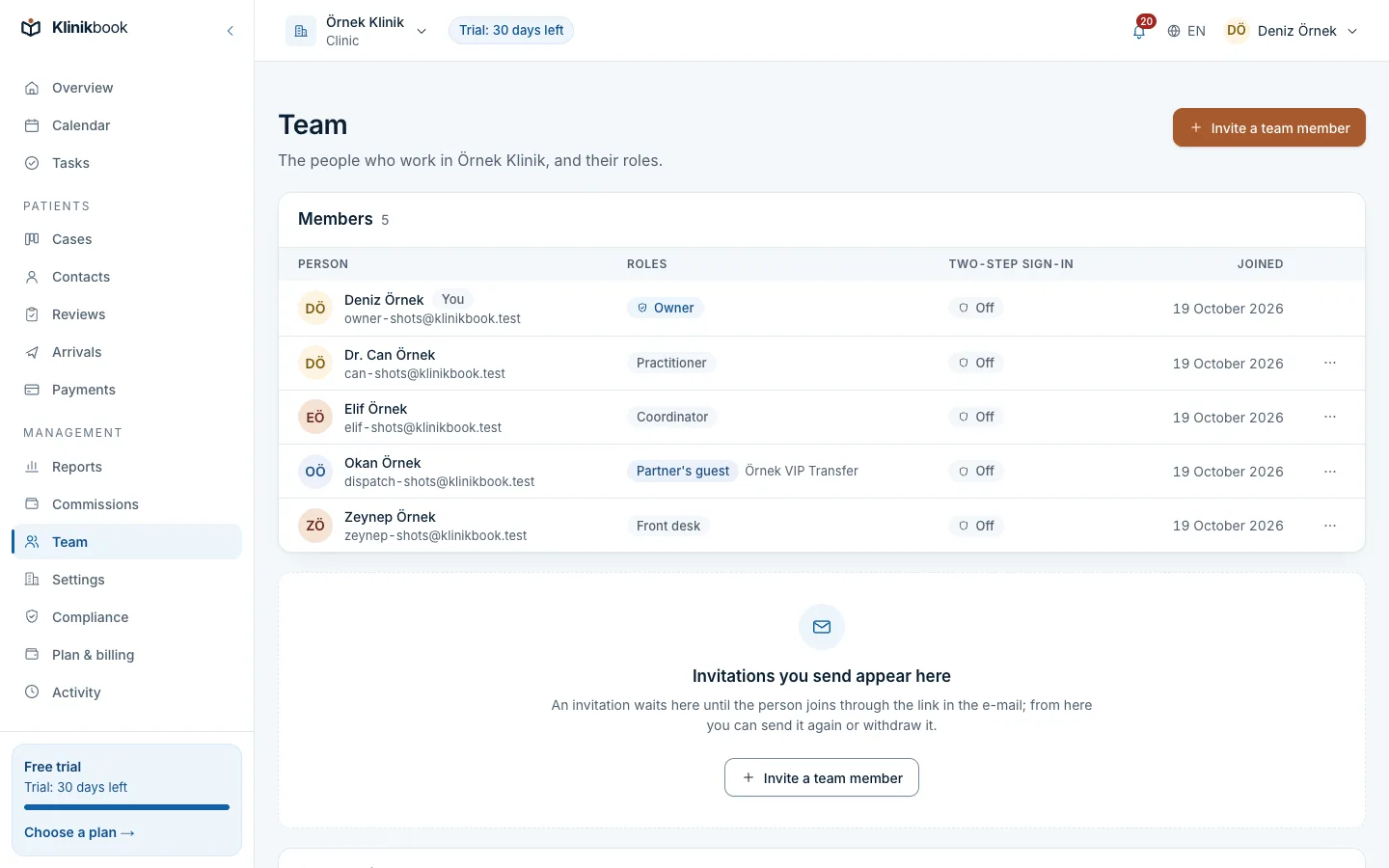Click Okan Örnek's two-step Off badge
The height and width of the screenshot is (868, 1389).
(x=976, y=471)
